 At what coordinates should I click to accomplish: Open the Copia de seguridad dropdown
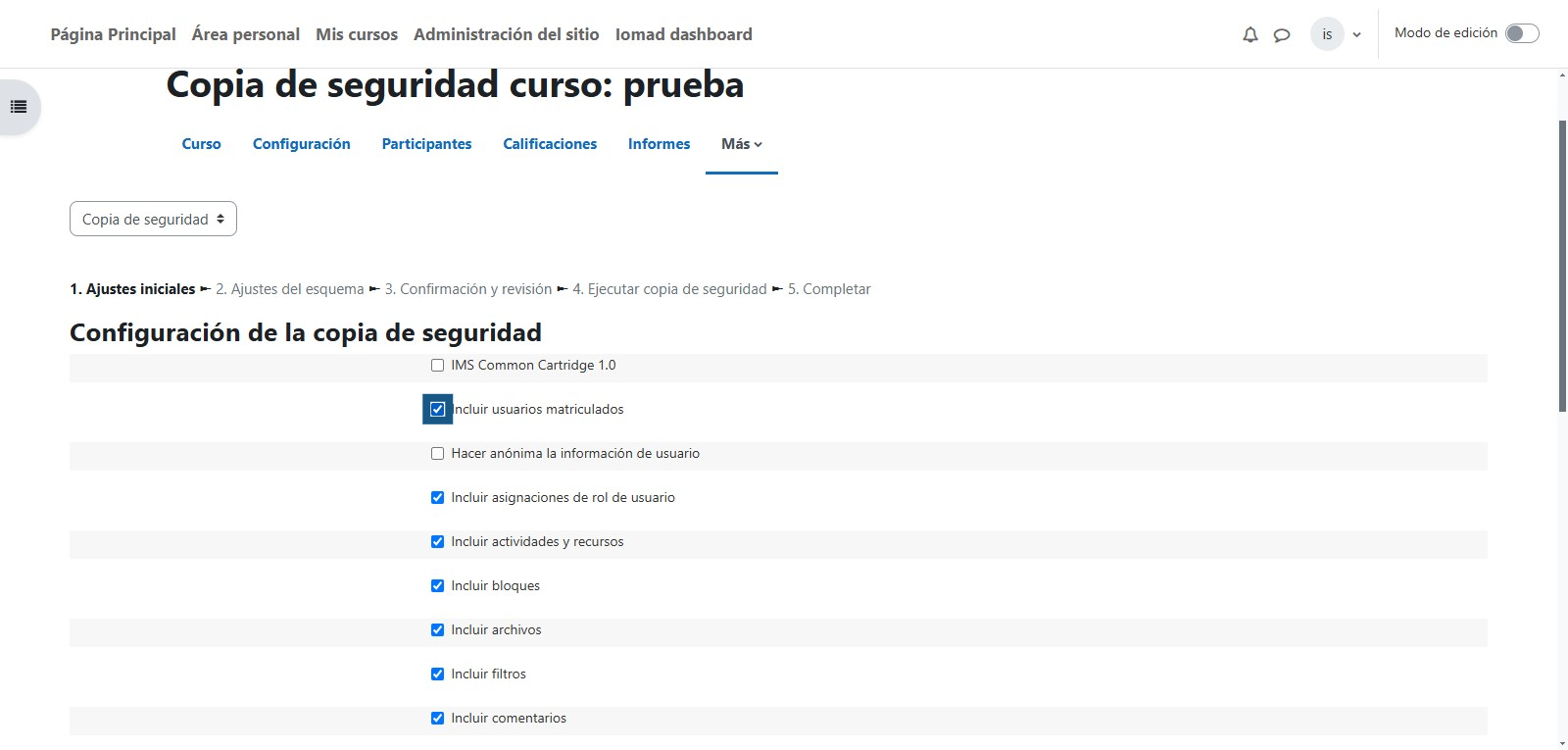(153, 219)
